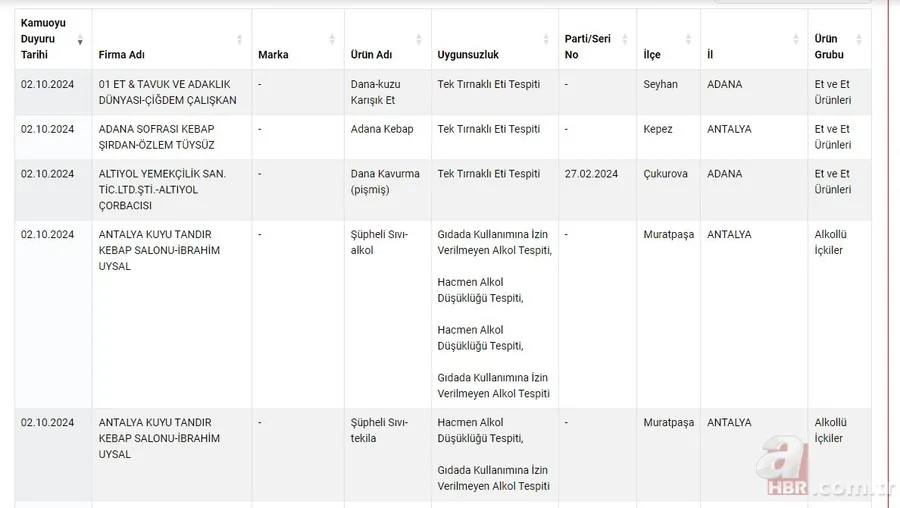Click sort arrows beside Ürün Grubu header

pyautogui.click(x=859, y=40)
